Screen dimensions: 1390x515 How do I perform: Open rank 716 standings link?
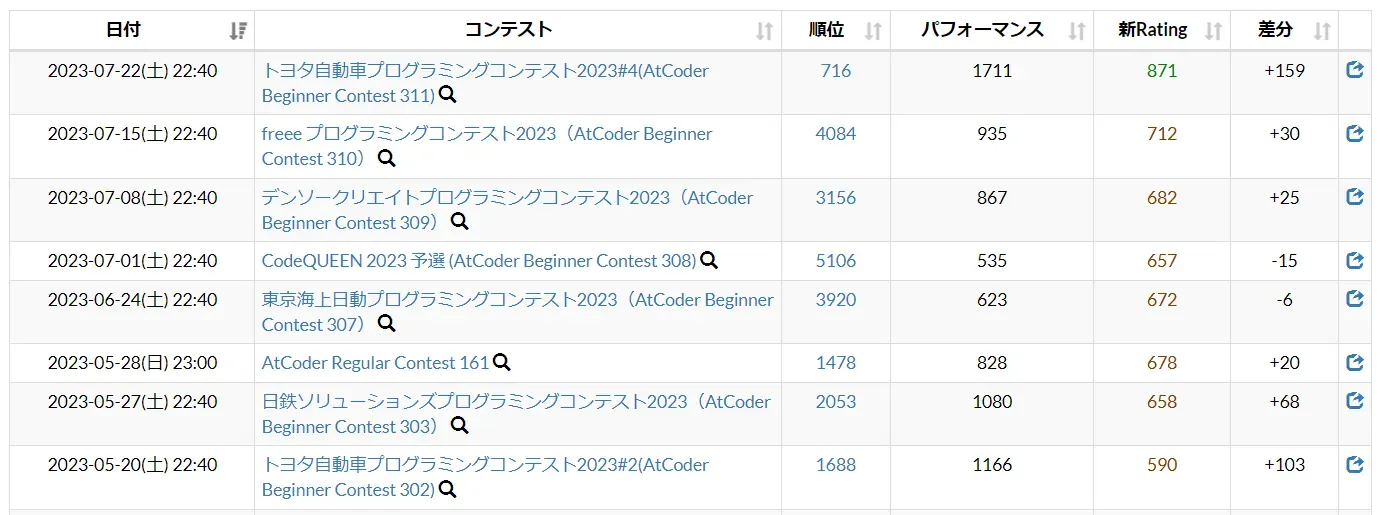pos(835,70)
